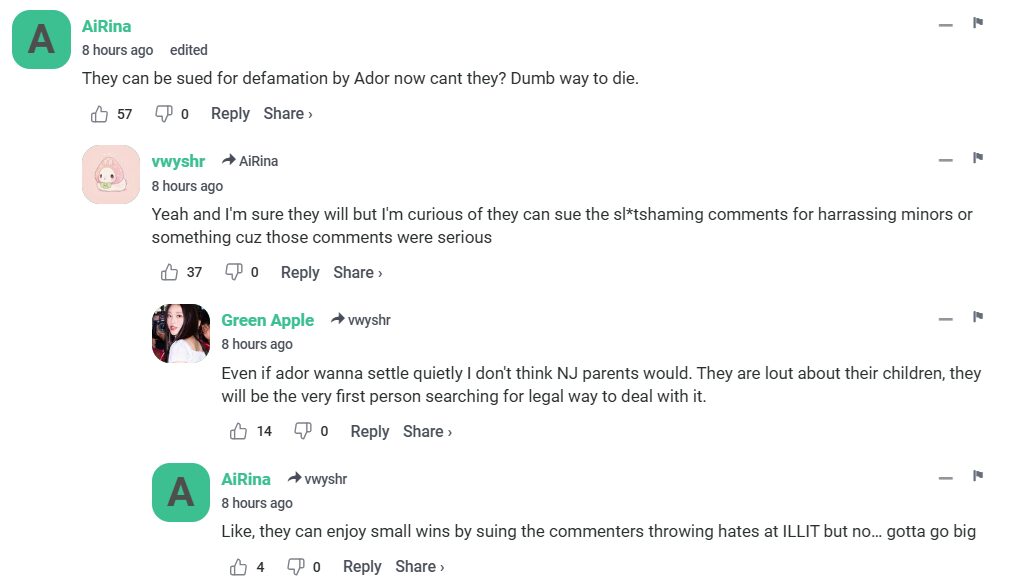Reply to vwyshr's comment
Screen dimensions: 1009x587
[300, 272]
